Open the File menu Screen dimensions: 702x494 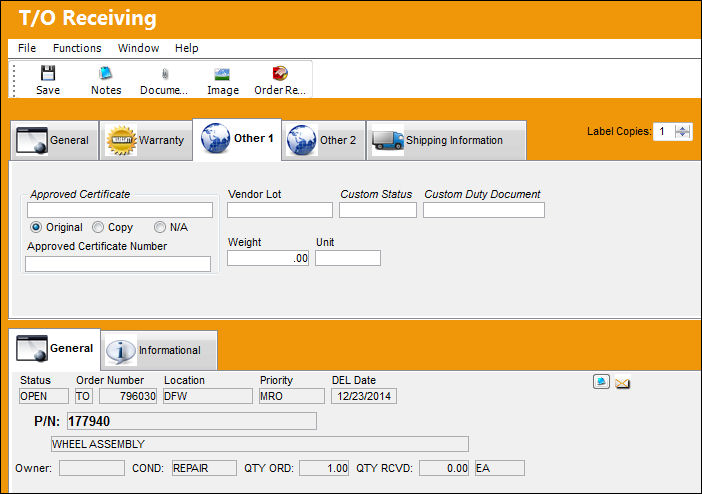point(27,48)
